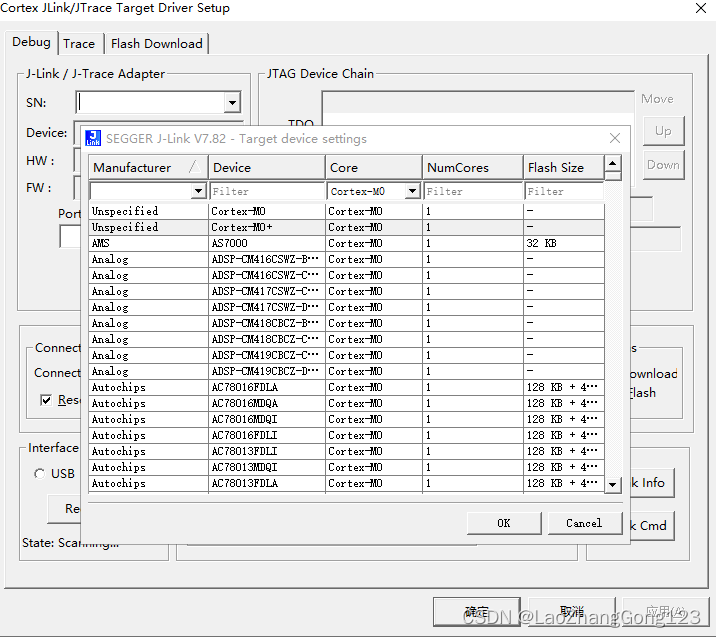Select Autochips AC78016MDQI device

[x=346, y=419]
